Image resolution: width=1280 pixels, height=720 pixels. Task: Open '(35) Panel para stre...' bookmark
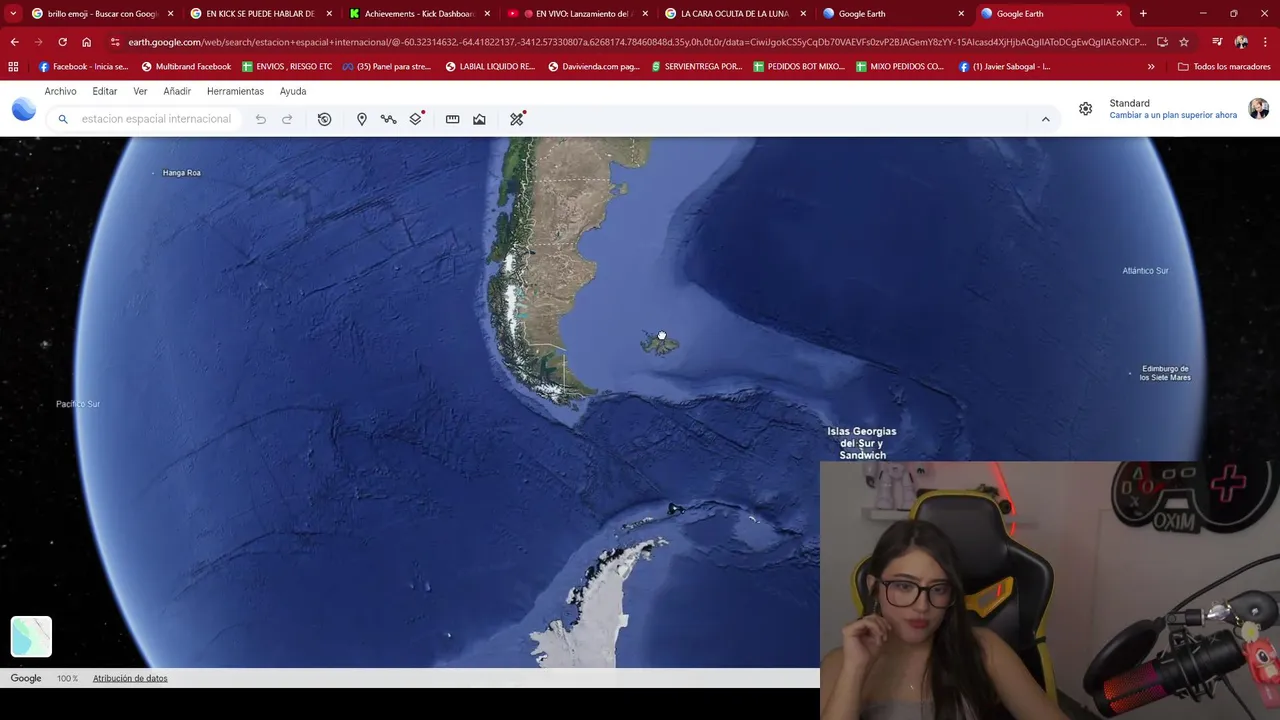(x=386, y=66)
